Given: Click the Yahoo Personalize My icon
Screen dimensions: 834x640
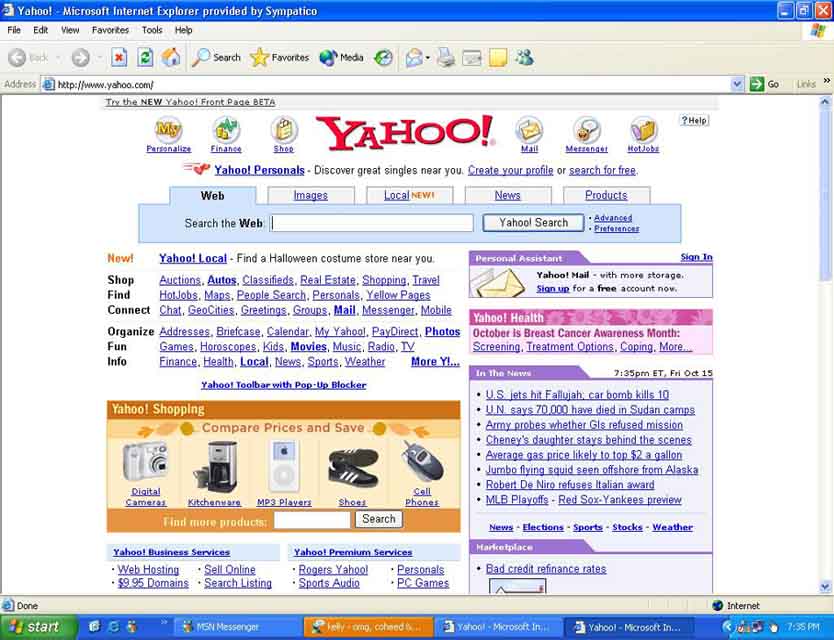Looking at the screenshot, I should [168, 130].
